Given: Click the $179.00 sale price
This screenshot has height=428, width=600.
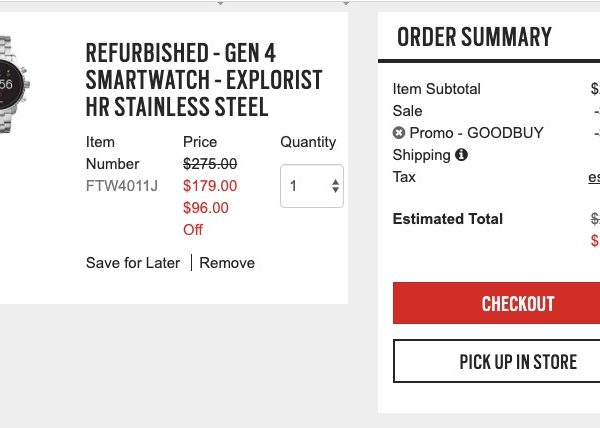Looking at the screenshot, I should [x=210, y=186].
